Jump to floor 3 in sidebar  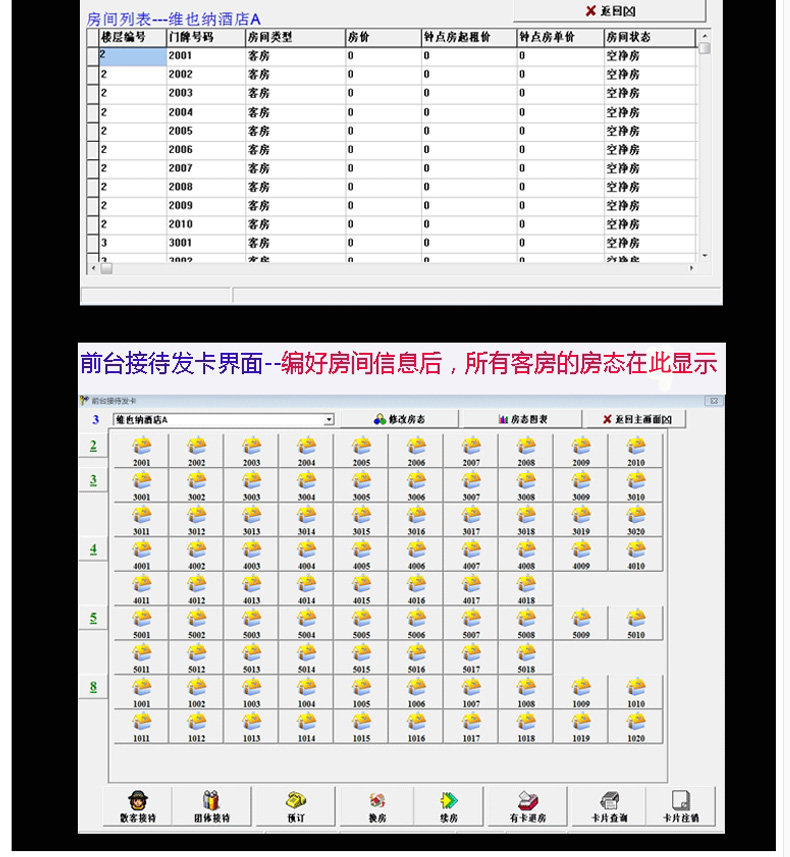93,480
